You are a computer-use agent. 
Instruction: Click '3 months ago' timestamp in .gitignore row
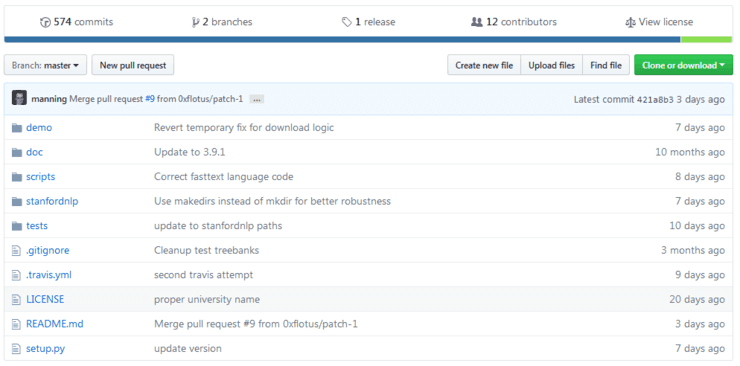pyautogui.click(x=693, y=250)
